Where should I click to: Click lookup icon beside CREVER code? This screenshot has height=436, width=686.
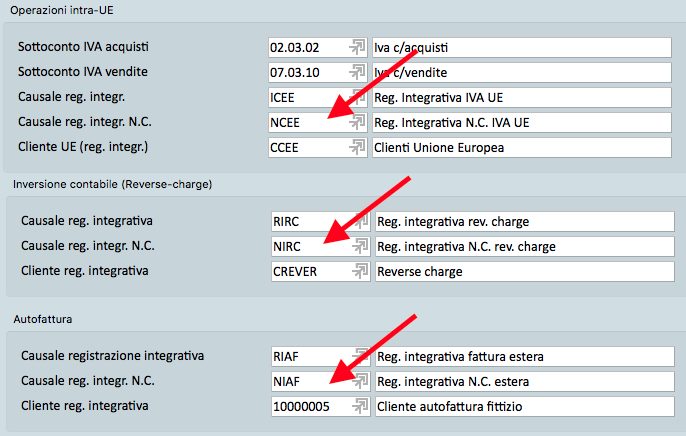[357, 271]
